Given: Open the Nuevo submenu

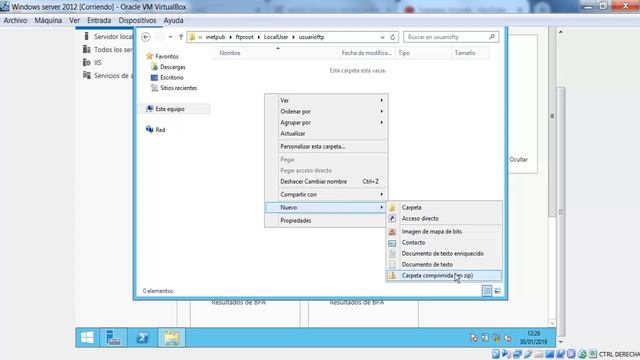Looking at the screenshot, I should click(x=326, y=207).
